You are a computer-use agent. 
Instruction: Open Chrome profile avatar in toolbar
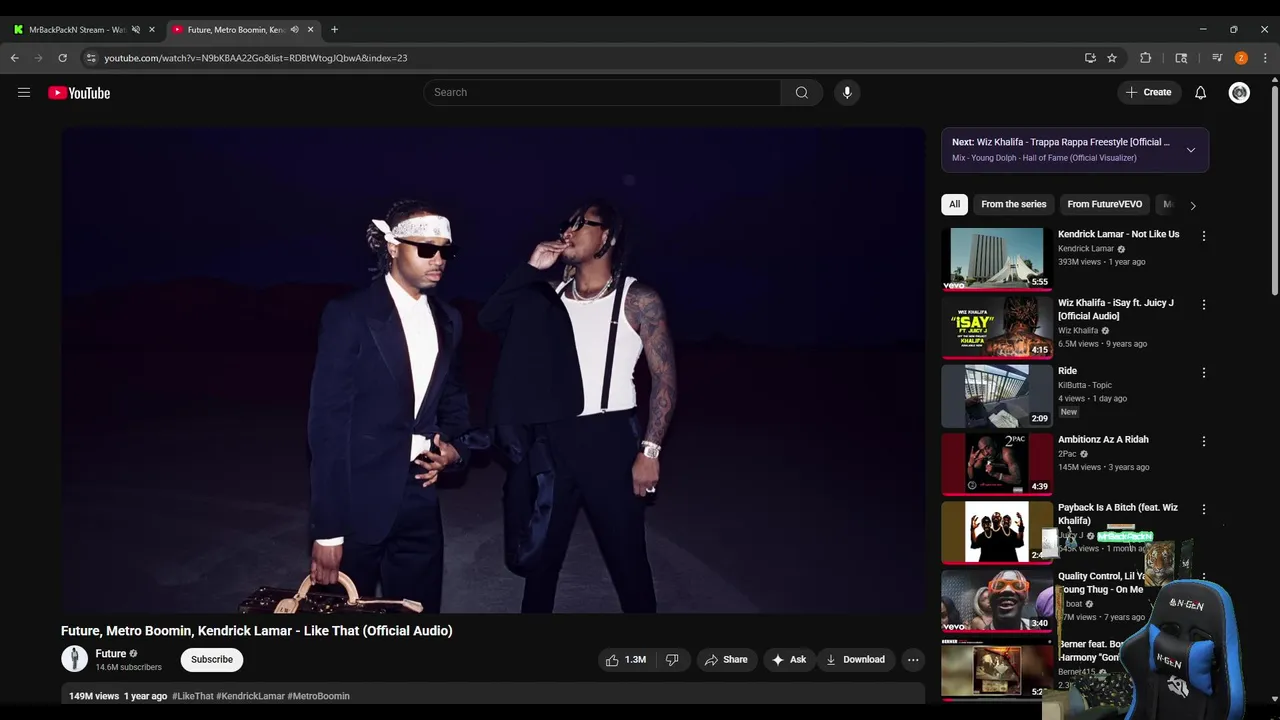click(x=1241, y=58)
